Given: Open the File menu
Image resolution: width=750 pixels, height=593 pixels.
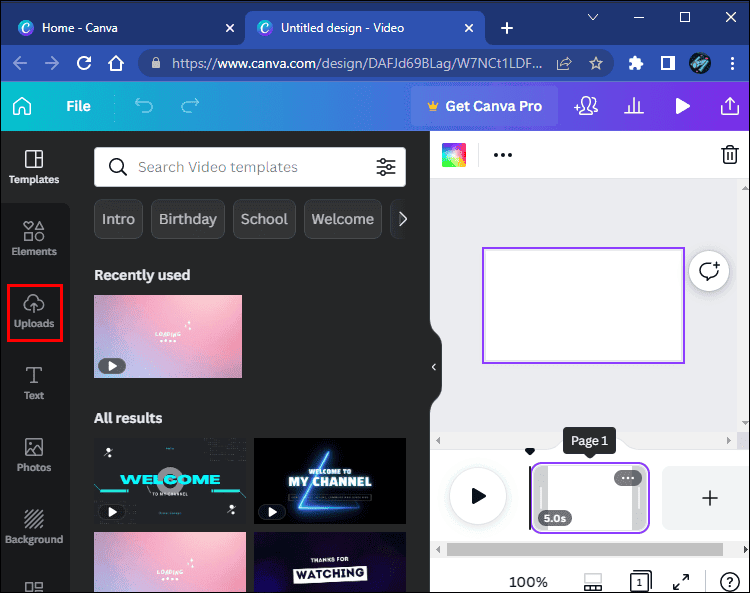Looking at the screenshot, I should (x=78, y=106).
